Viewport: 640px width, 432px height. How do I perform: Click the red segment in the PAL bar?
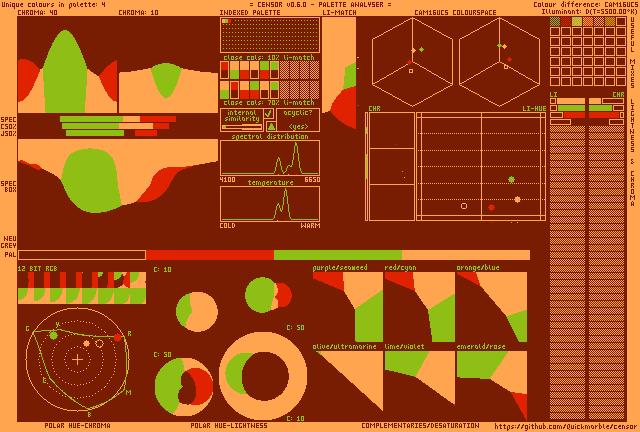pos(210,255)
